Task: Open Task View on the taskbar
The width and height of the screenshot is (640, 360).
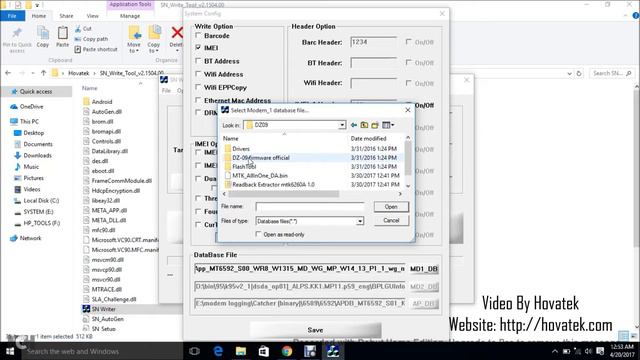Action: pos(195,351)
